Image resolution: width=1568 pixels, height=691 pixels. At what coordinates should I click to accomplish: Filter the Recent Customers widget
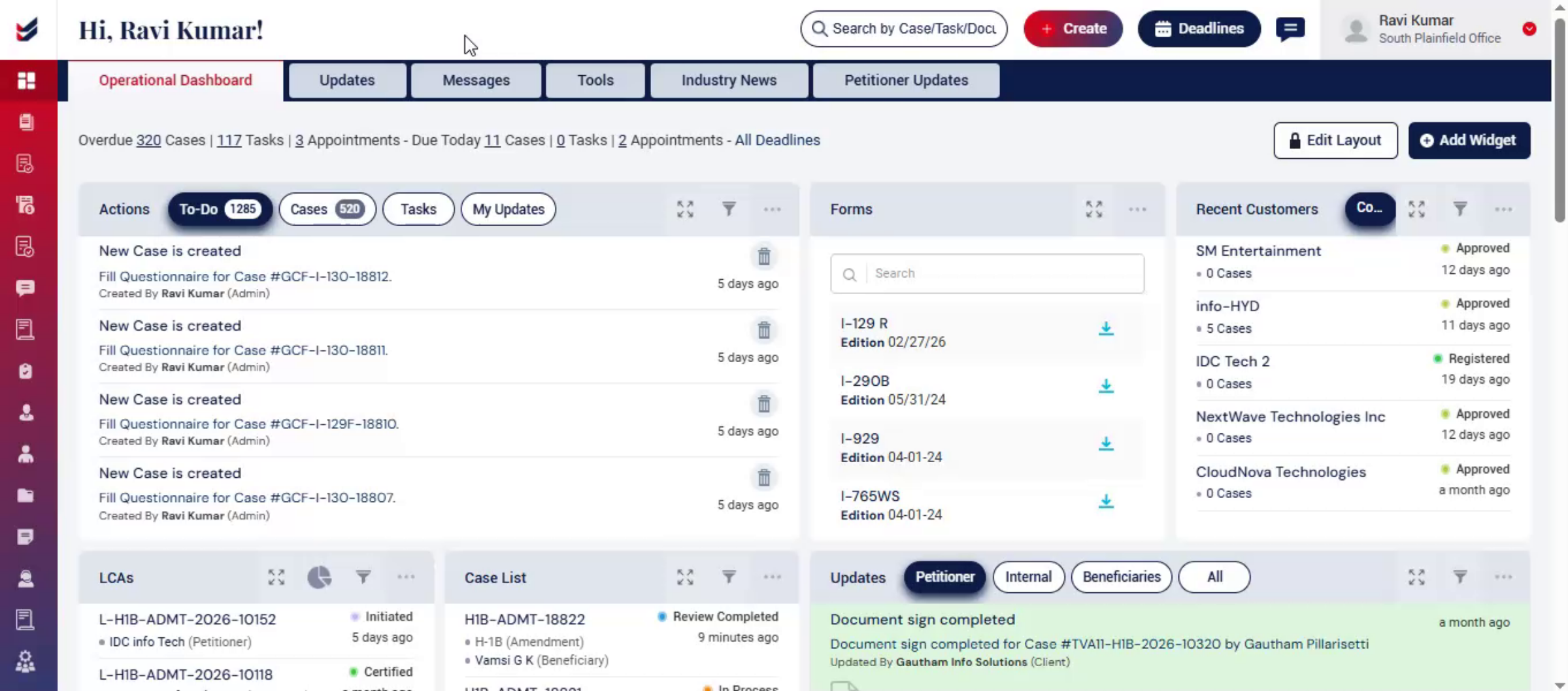pyautogui.click(x=1460, y=209)
